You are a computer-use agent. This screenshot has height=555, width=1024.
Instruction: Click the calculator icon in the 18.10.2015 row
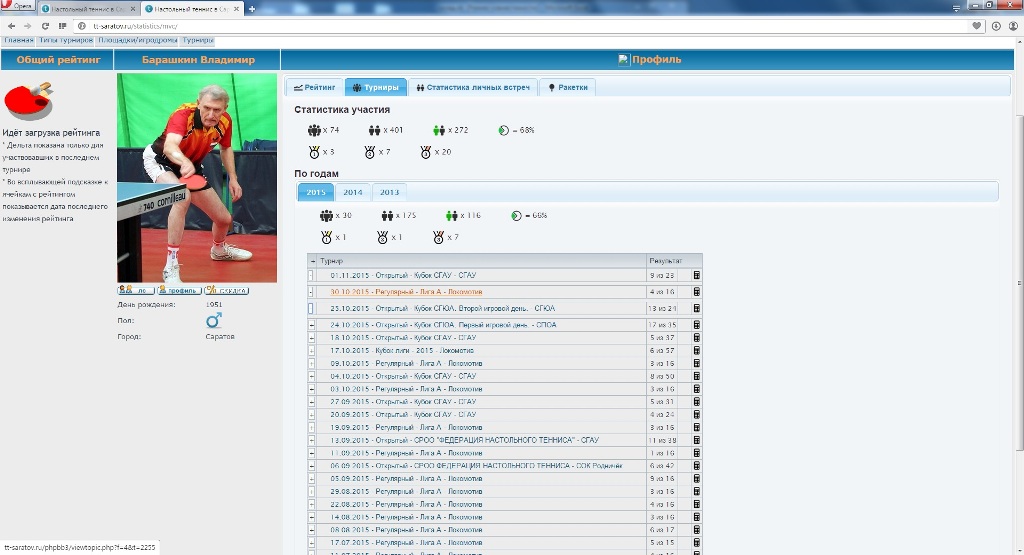696,338
